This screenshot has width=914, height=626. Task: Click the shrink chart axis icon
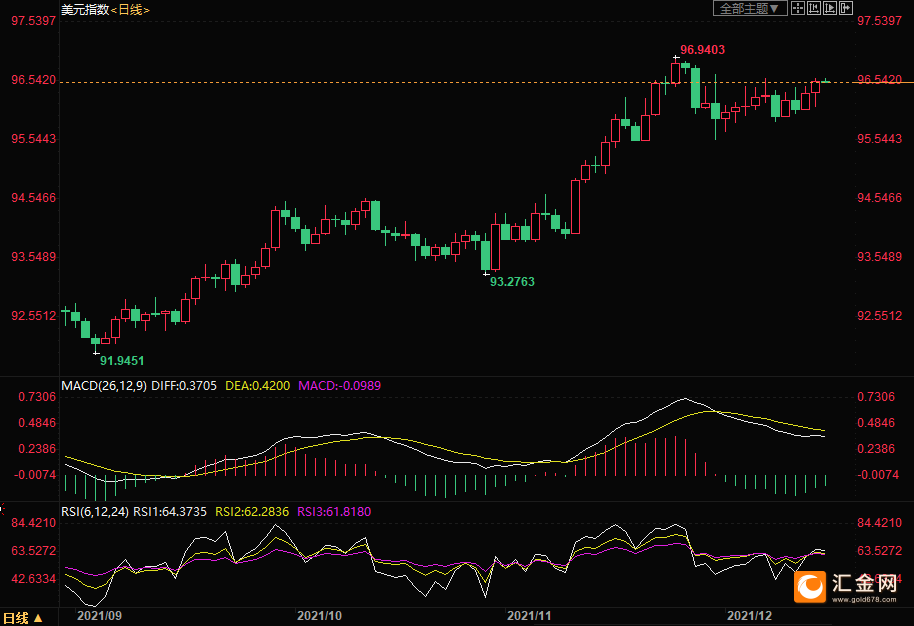pyautogui.click(x=814, y=8)
